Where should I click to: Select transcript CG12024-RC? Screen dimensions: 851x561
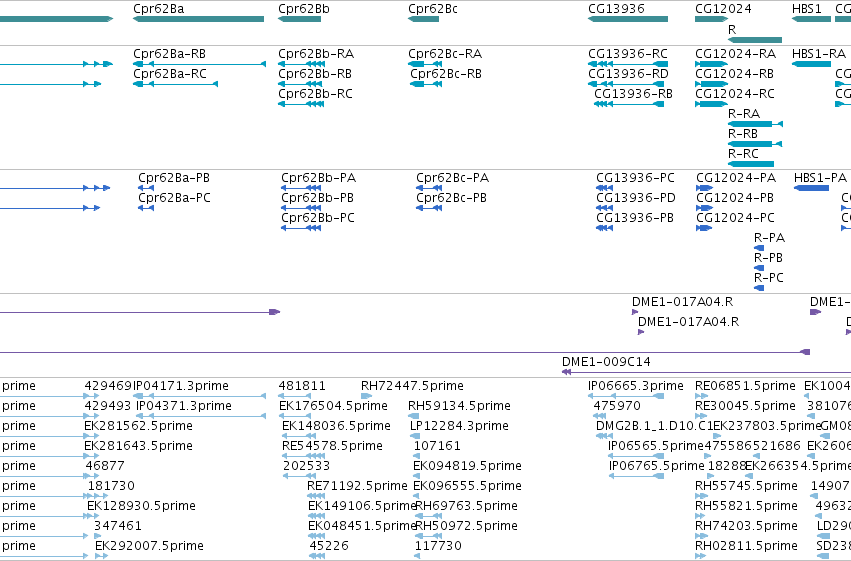pos(735,94)
